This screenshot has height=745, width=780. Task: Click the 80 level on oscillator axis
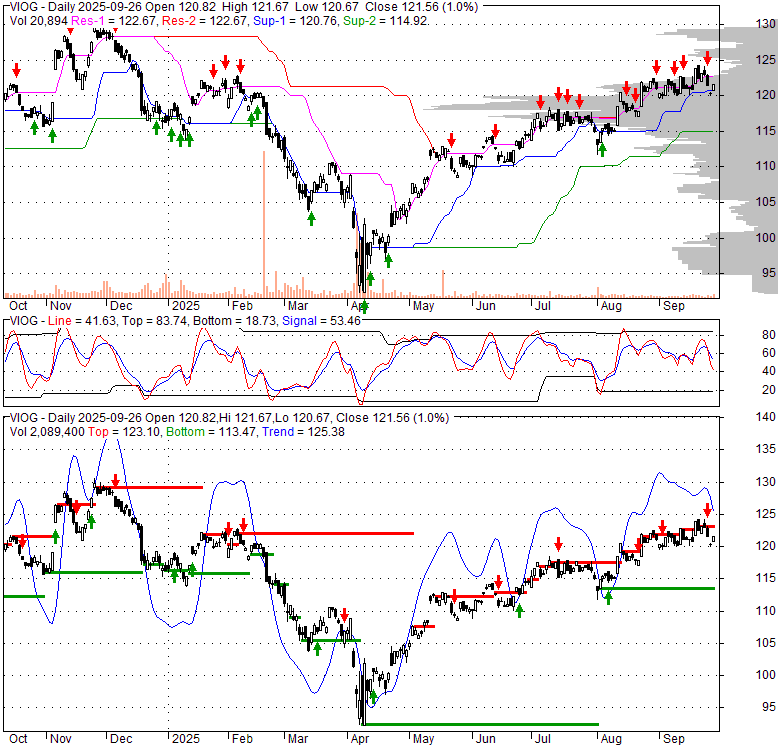click(x=769, y=335)
